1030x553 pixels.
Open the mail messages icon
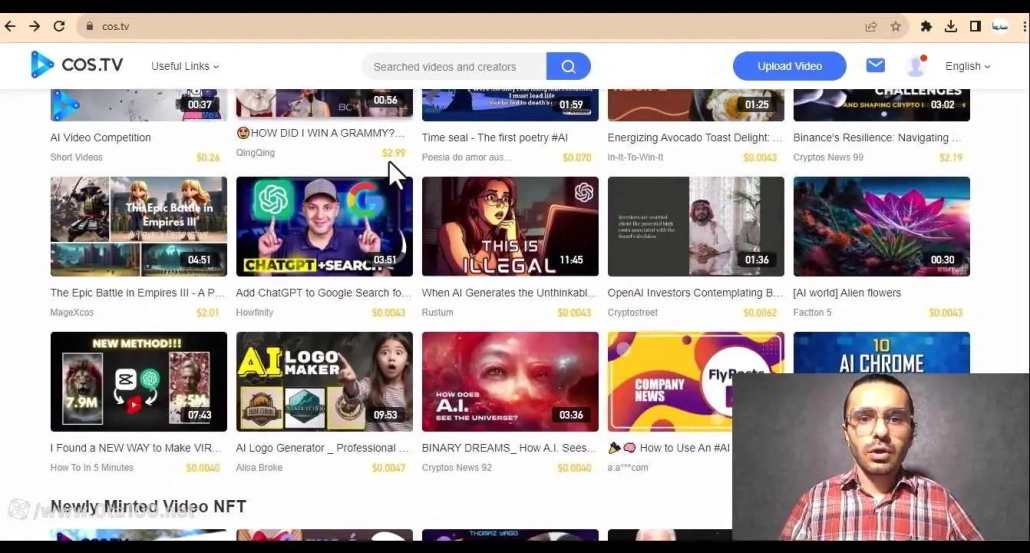tap(875, 66)
